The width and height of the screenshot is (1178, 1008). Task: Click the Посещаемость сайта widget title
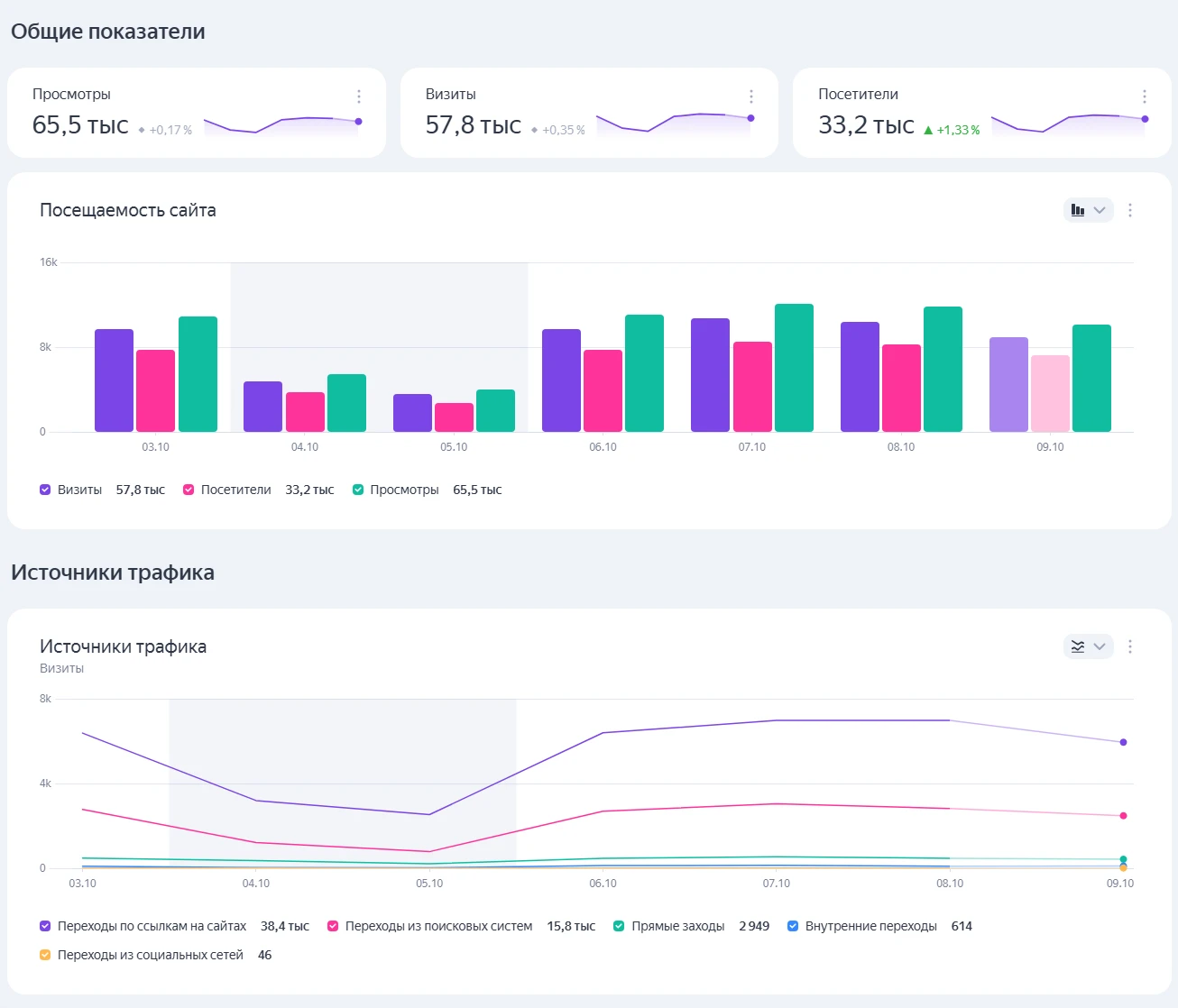(128, 210)
